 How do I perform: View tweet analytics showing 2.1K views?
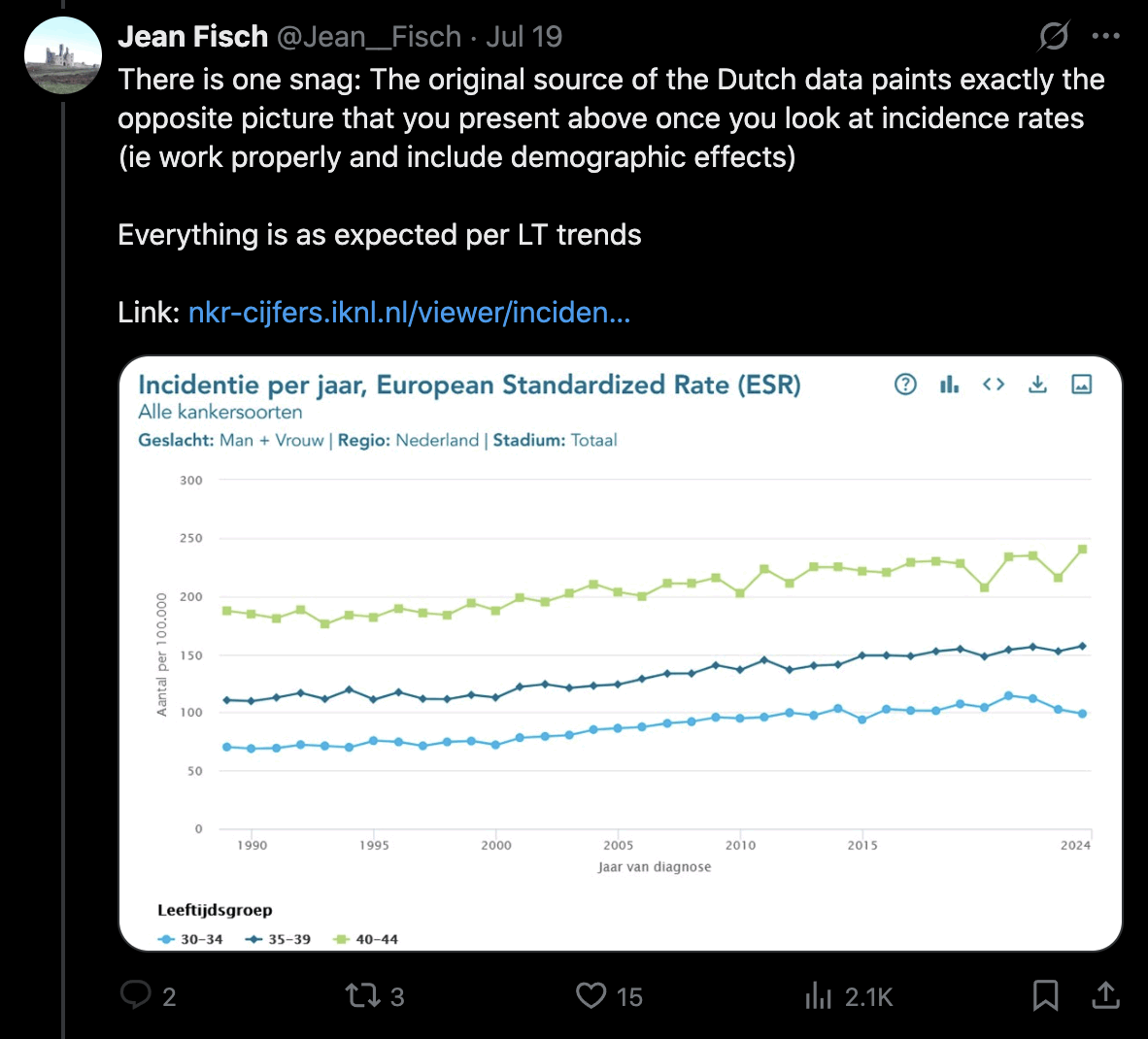819,995
